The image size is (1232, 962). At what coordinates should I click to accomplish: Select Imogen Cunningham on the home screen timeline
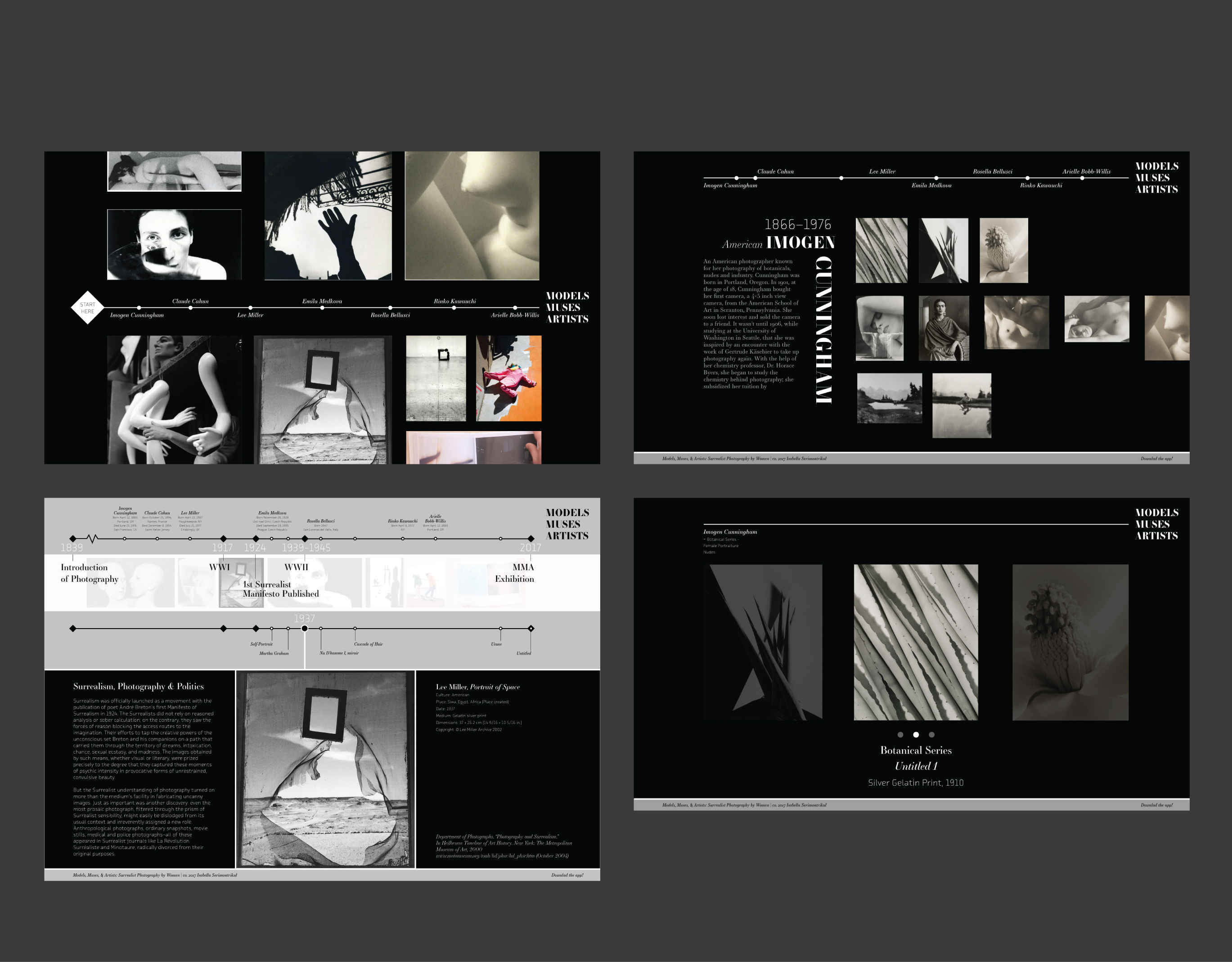tap(137, 315)
